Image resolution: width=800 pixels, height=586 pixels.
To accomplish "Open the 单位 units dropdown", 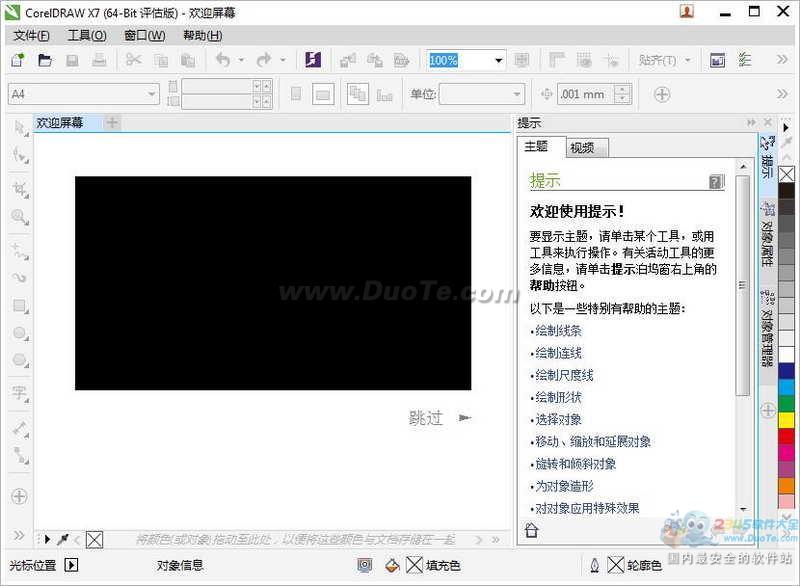I will [x=517, y=94].
